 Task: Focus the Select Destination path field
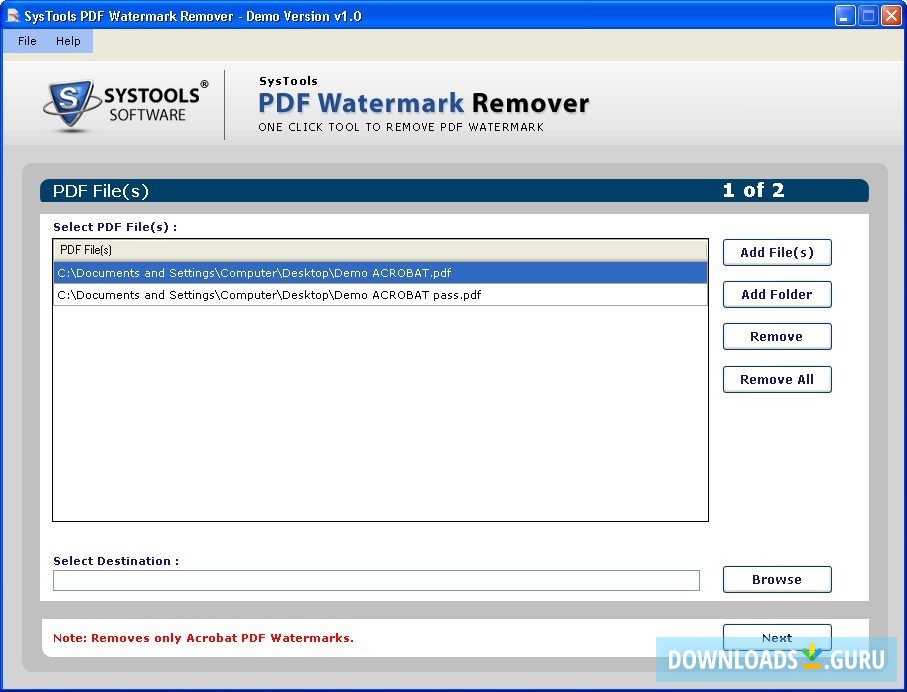tap(376, 580)
